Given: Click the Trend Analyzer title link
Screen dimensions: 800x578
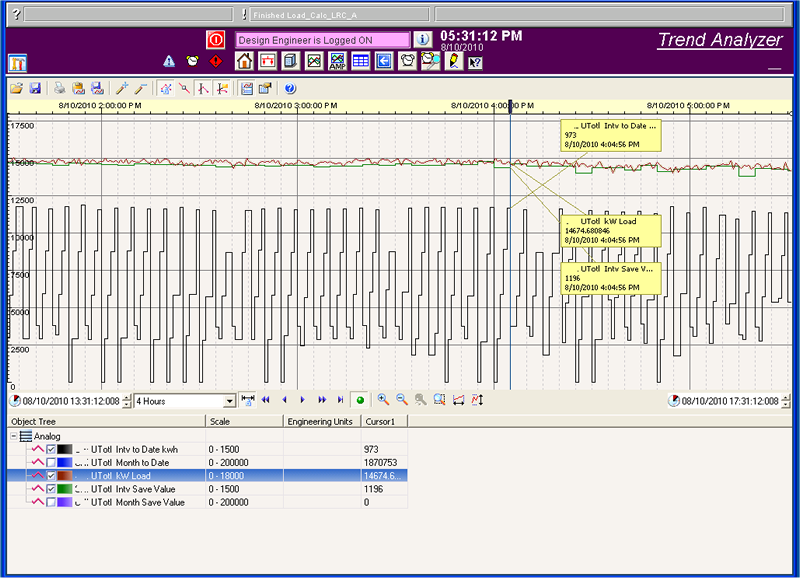Looking at the screenshot, I should [718, 41].
